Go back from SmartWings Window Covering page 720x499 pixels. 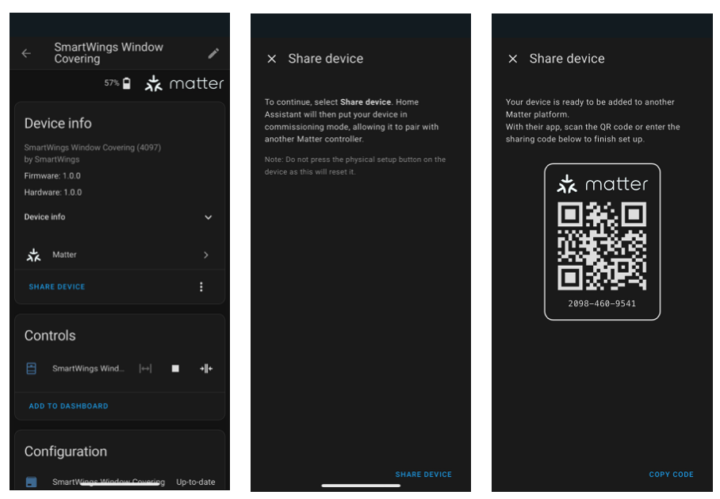(x=26, y=54)
